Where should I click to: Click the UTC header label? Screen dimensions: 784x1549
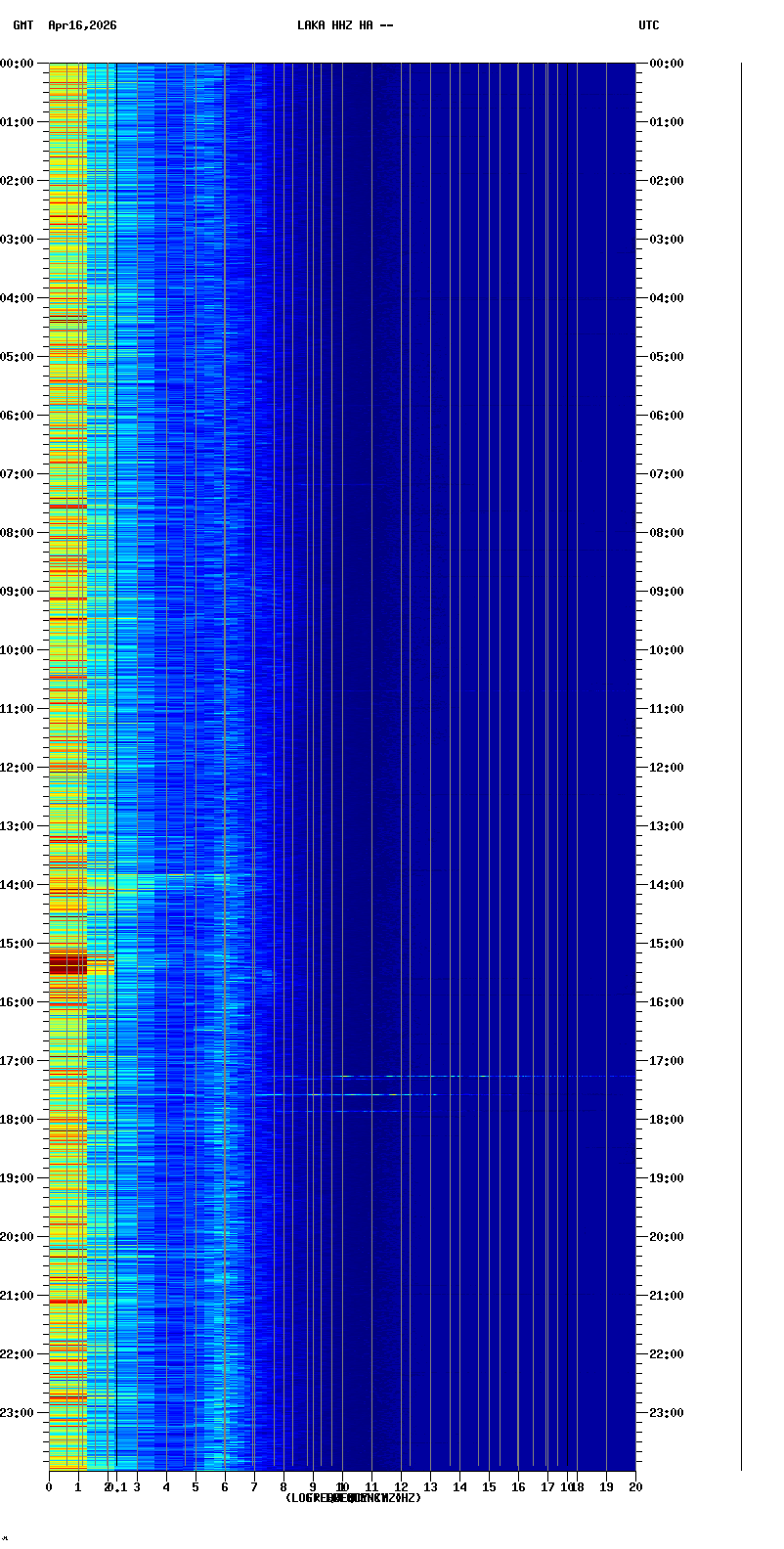click(649, 25)
